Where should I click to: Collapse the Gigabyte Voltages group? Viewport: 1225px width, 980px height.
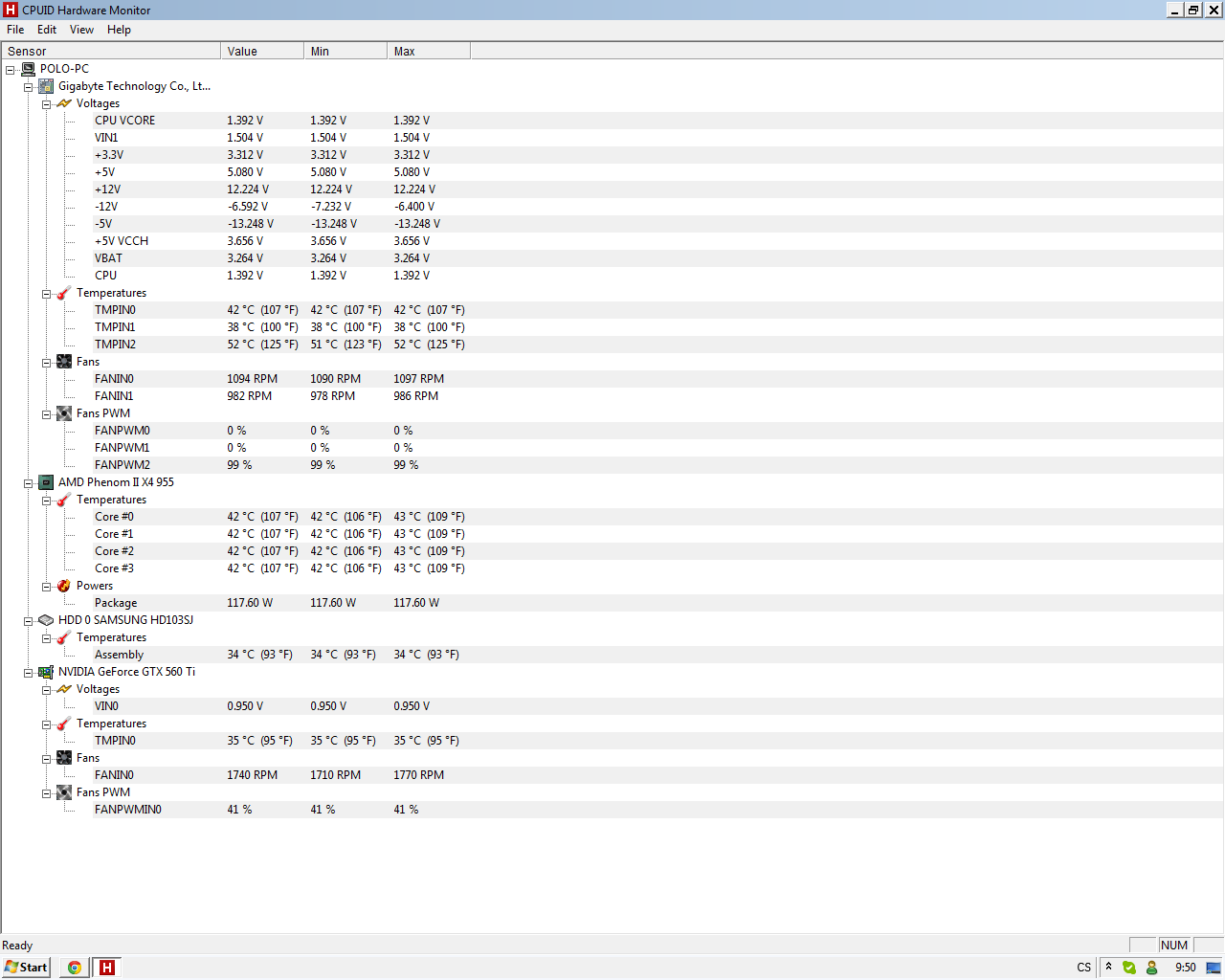click(x=46, y=104)
